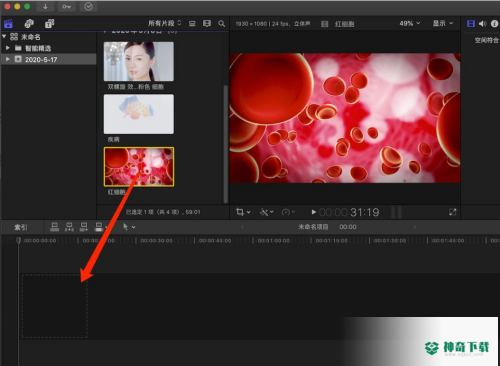The image size is (500, 366).
Task: Click ruler mark 00:00:45:00
Action: click(x=215, y=241)
